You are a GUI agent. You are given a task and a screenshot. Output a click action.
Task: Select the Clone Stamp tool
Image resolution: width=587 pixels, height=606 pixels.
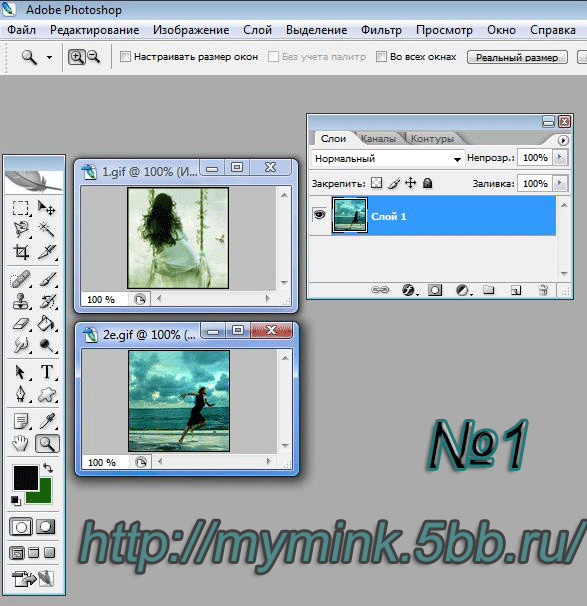tap(20, 301)
